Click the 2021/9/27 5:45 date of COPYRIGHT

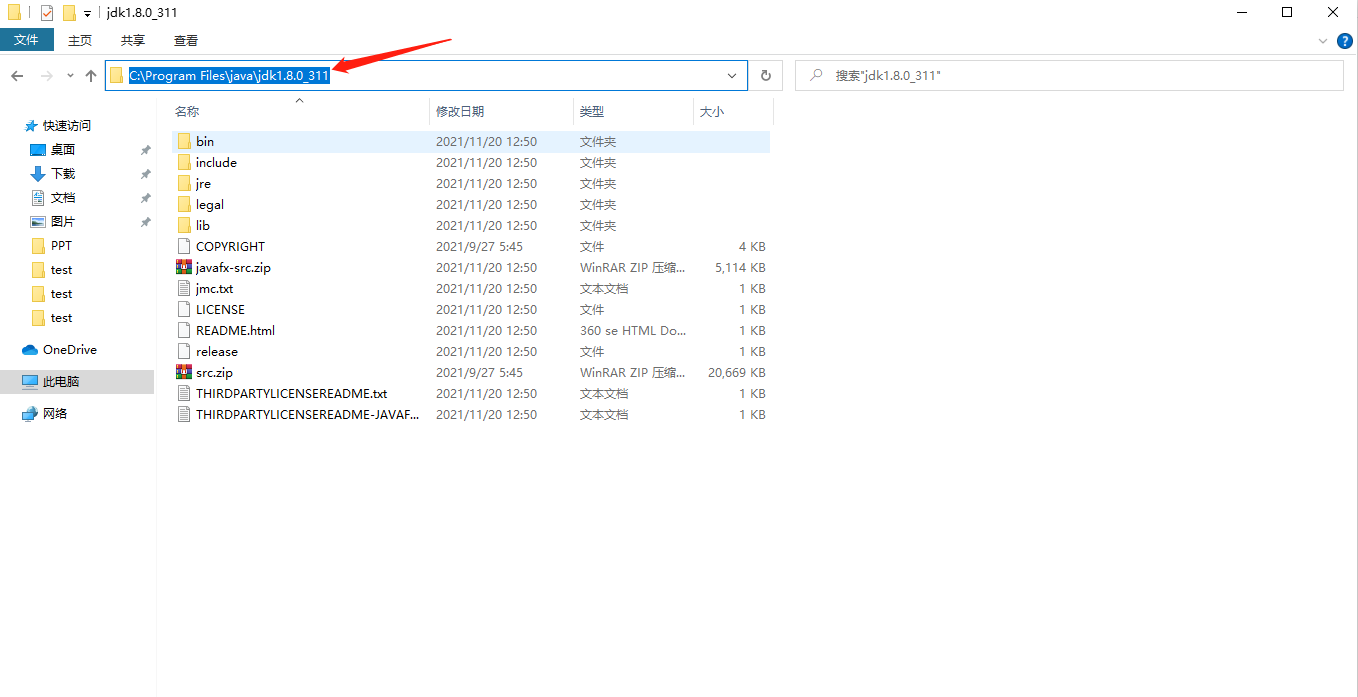pos(479,247)
